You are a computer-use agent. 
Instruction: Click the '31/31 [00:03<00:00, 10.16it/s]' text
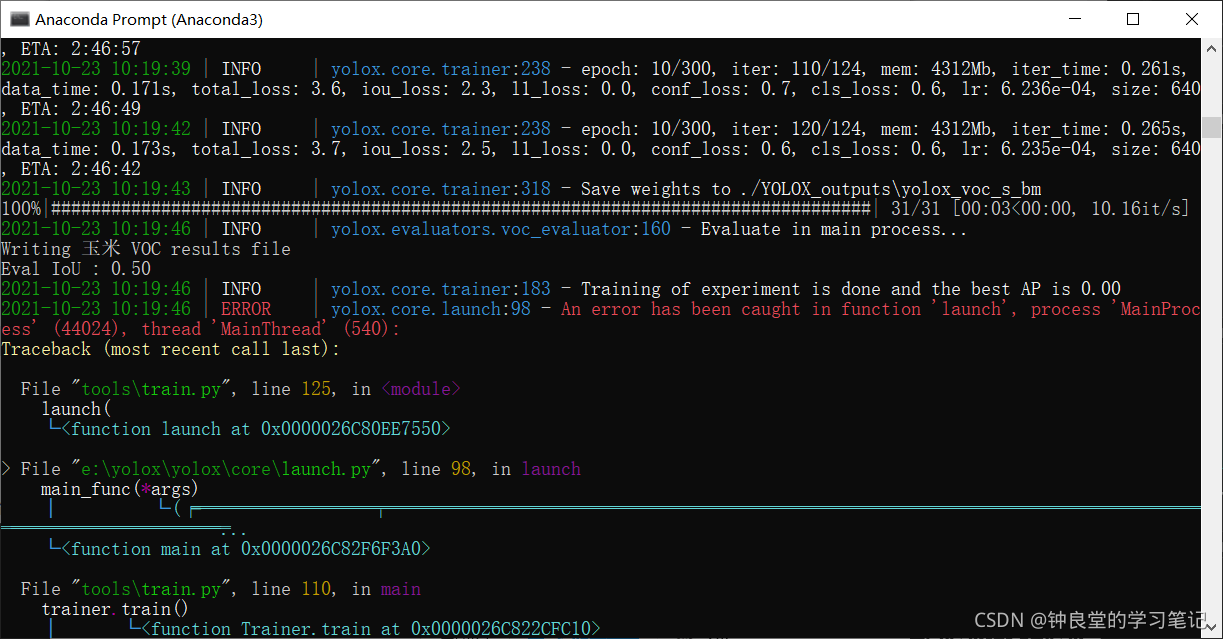point(1040,209)
